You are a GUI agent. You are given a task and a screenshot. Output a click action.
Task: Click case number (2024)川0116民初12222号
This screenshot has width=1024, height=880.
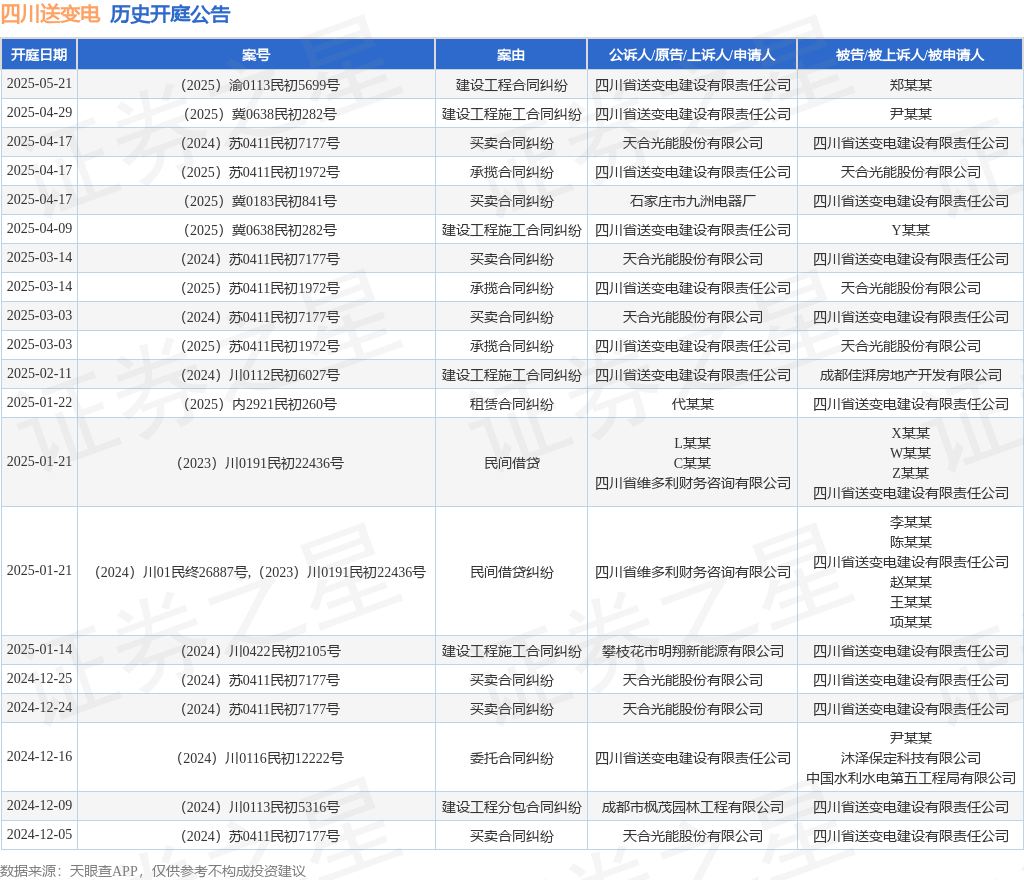(x=260, y=758)
